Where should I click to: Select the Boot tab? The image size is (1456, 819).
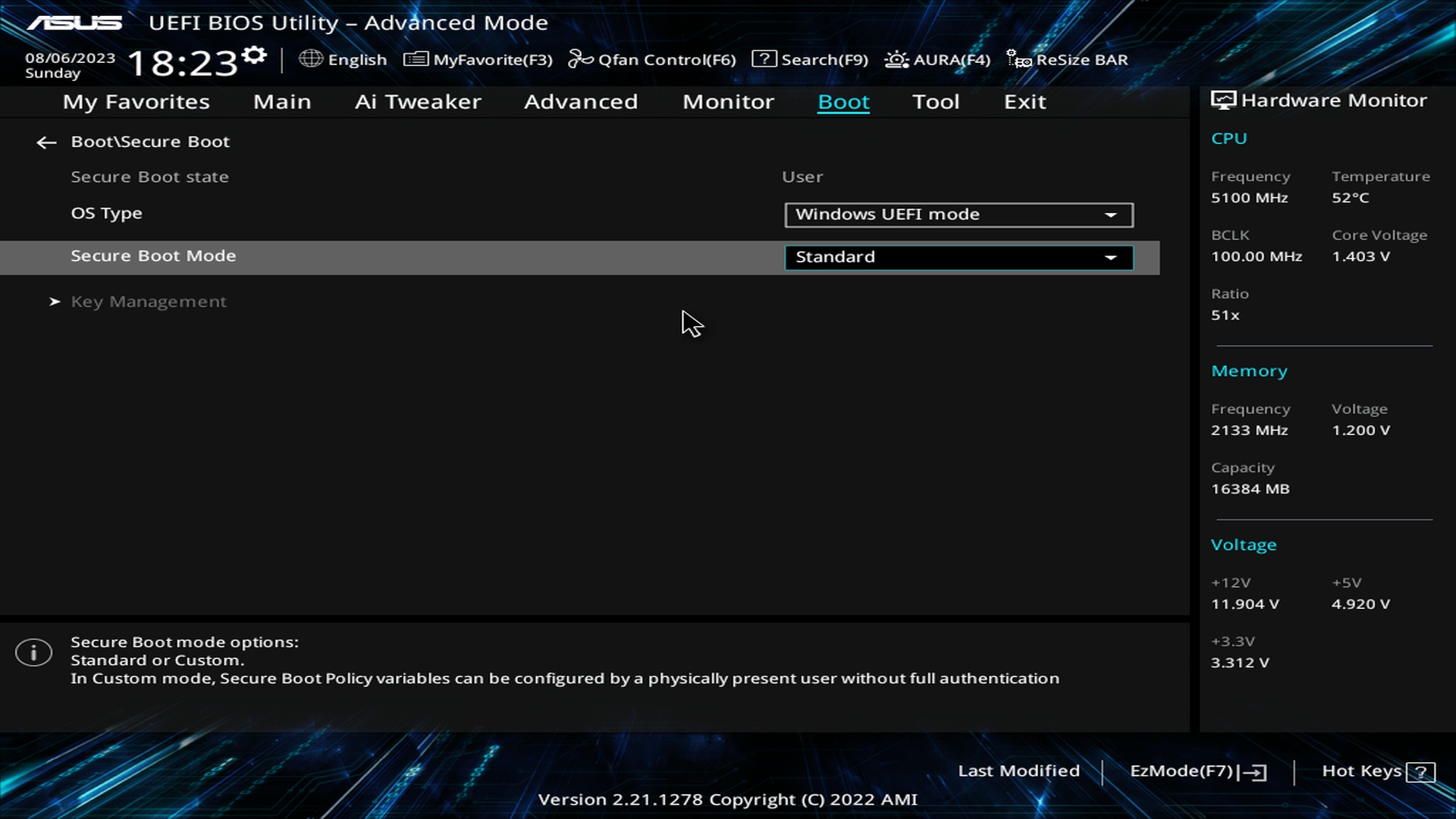coord(843,102)
